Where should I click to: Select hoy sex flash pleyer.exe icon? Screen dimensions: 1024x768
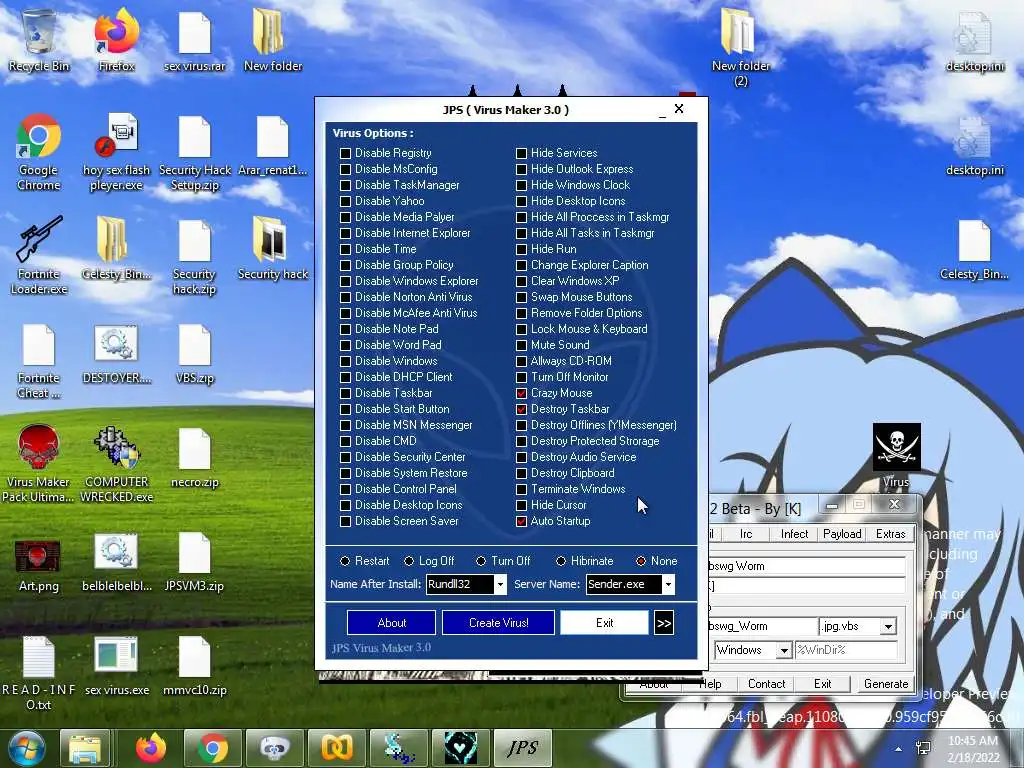click(116, 152)
